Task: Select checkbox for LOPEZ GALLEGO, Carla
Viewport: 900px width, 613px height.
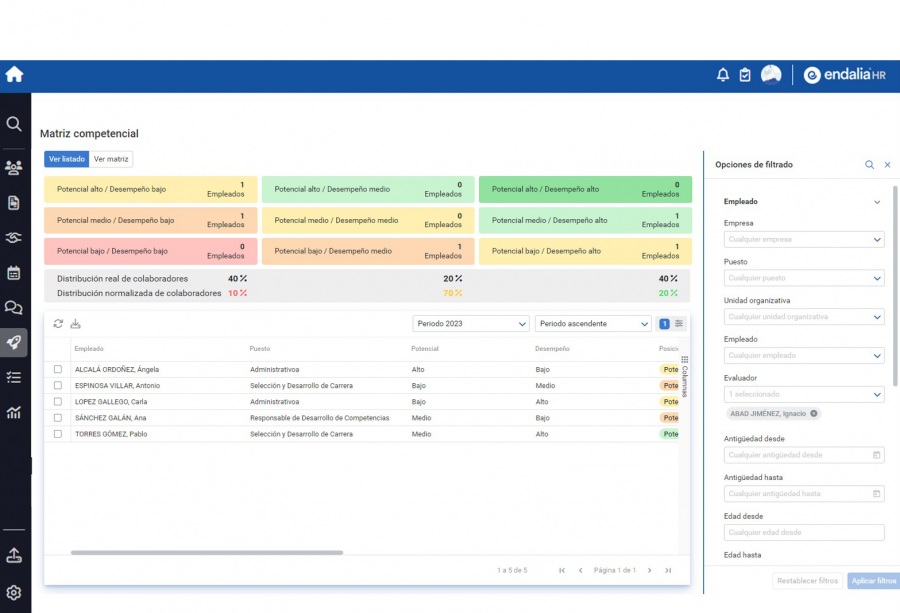Action: (58, 402)
